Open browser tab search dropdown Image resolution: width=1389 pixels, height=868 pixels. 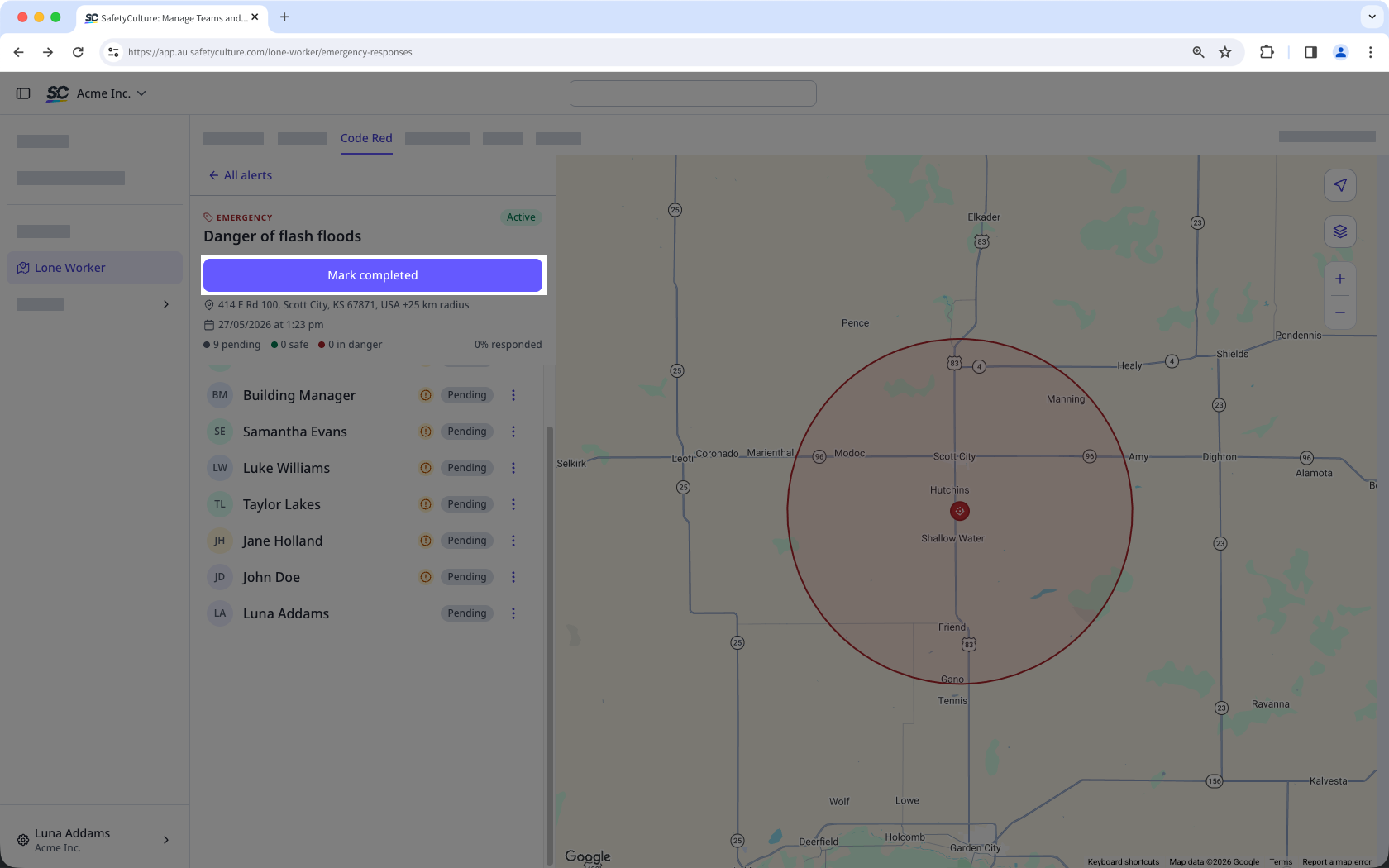pos(1372,17)
